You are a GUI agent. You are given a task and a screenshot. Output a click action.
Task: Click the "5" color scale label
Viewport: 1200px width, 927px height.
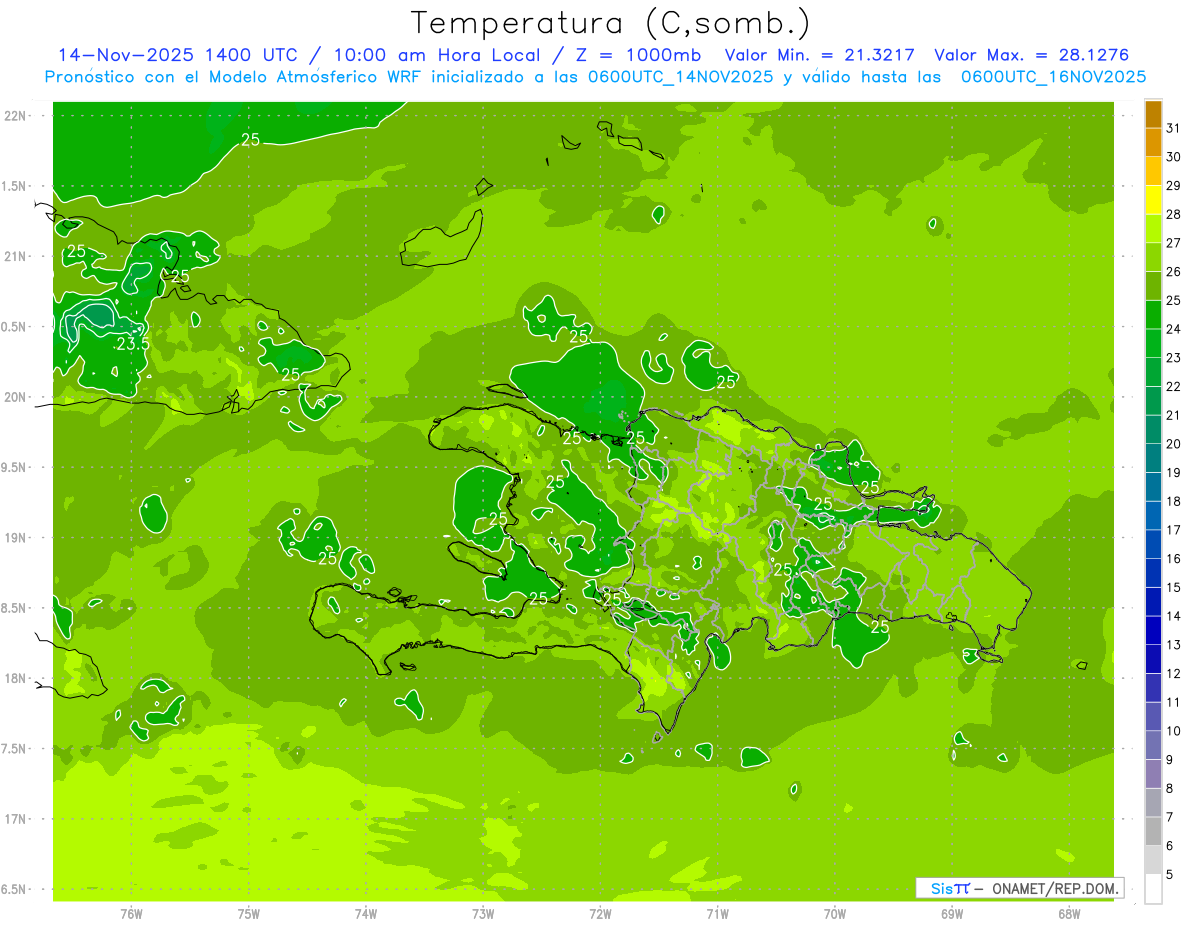coord(1170,875)
